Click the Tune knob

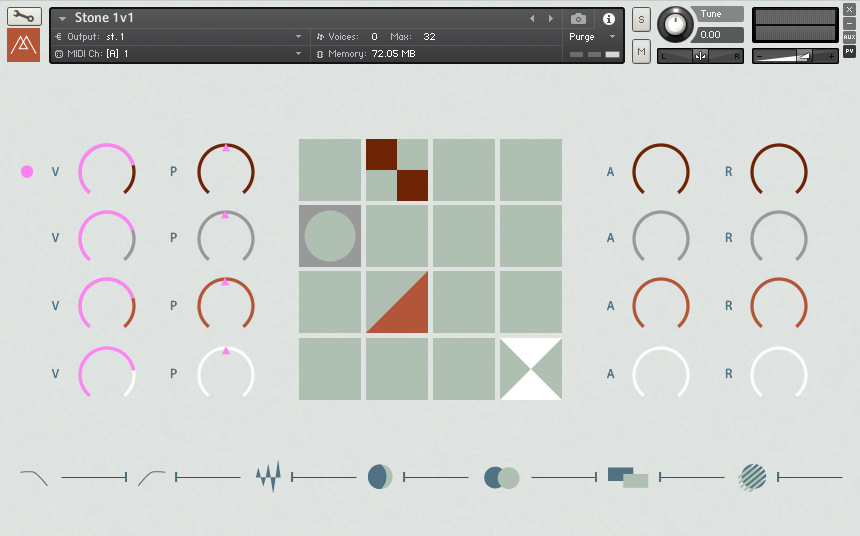pos(676,24)
